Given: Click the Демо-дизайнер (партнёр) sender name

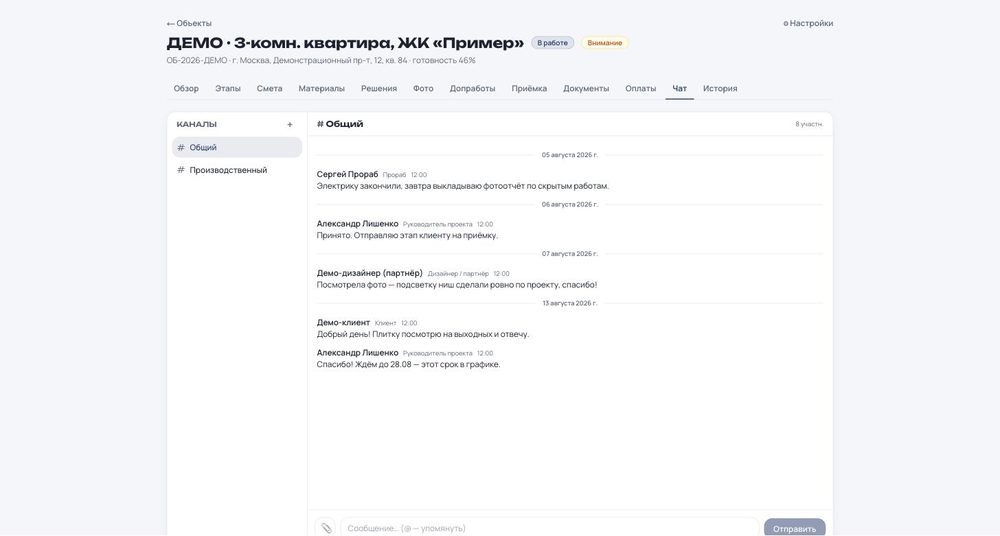Looking at the screenshot, I should pos(370,273).
